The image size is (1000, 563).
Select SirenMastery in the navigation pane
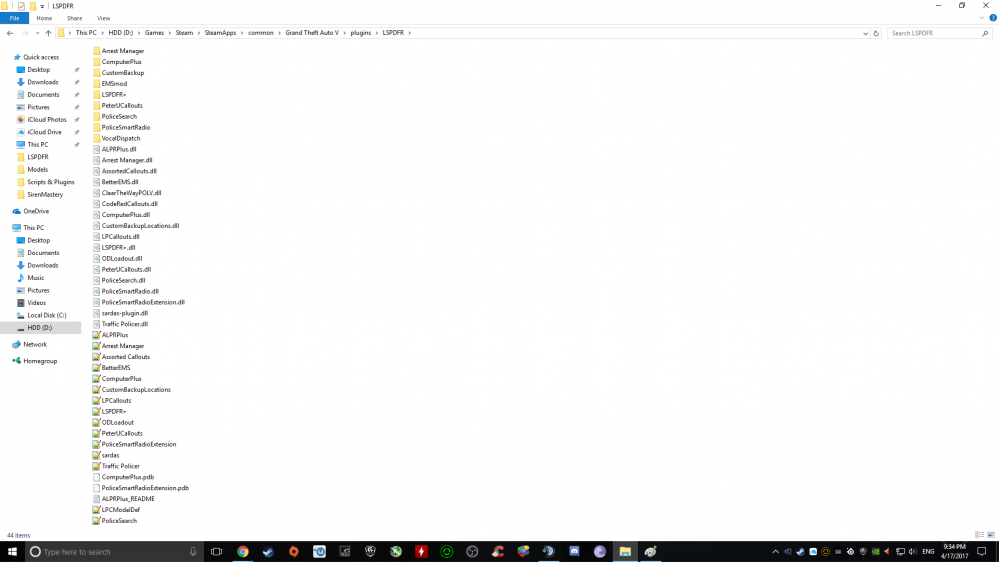point(45,194)
